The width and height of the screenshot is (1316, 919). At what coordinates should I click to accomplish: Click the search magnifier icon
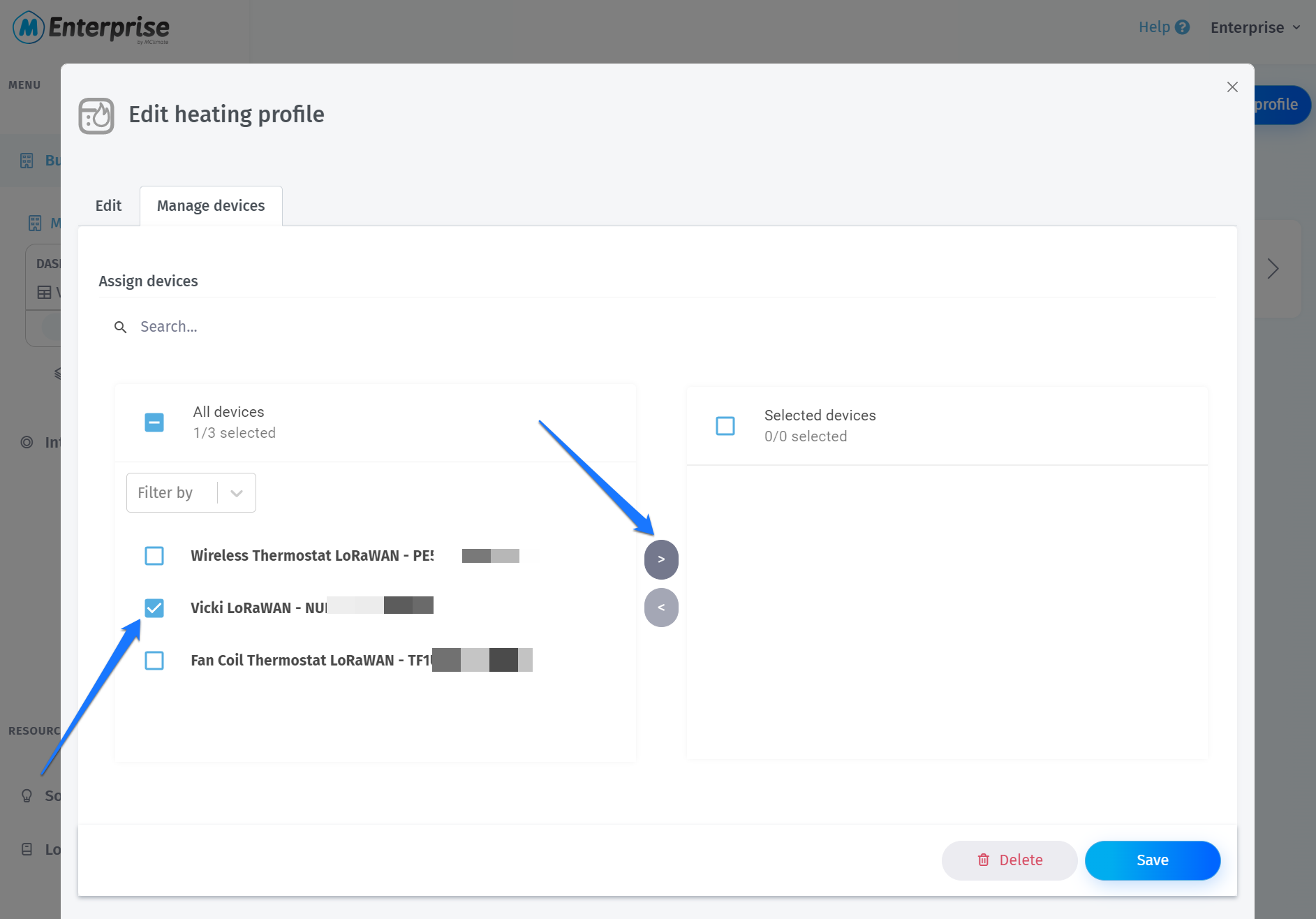(121, 327)
